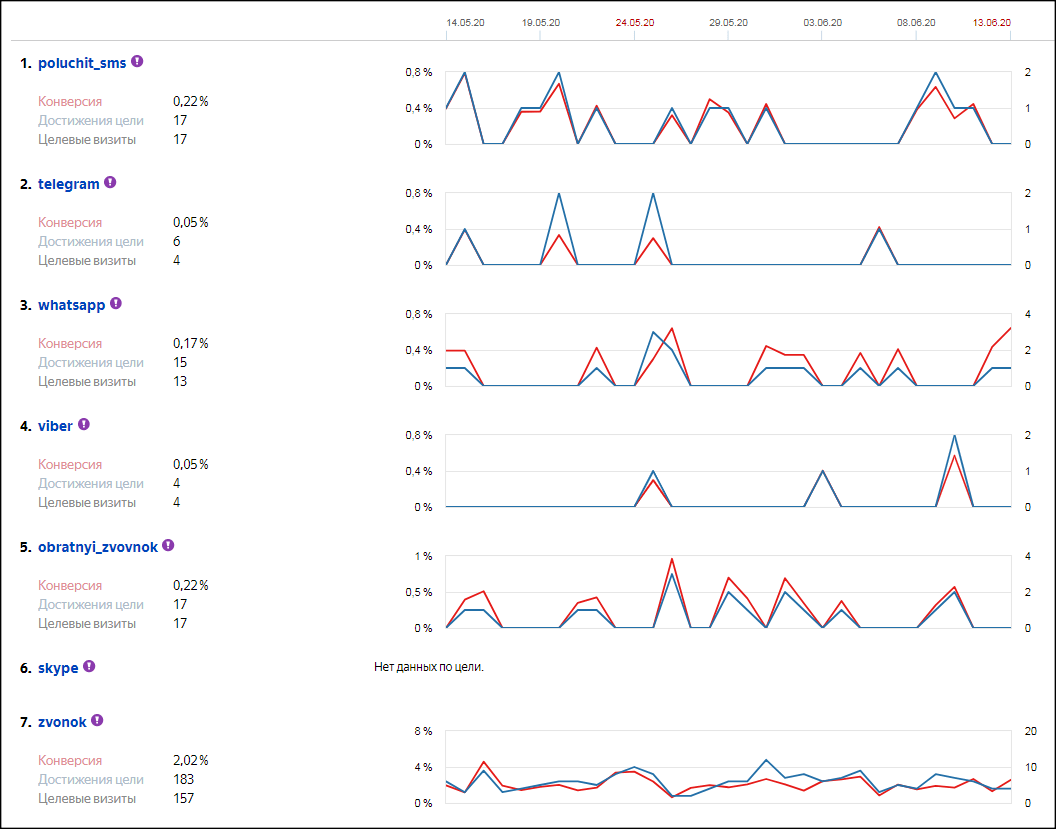Open the skype goal link

58,668
